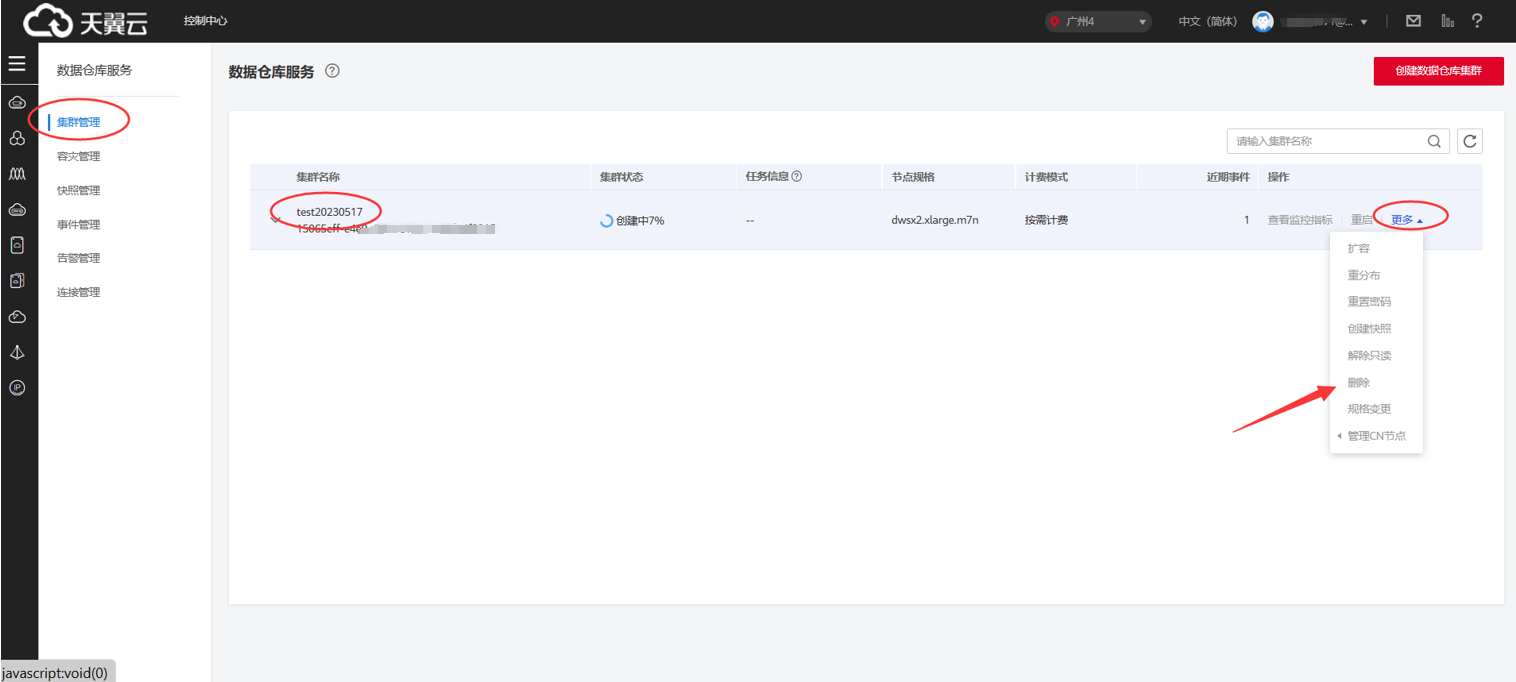
Task: Select 集群管理 in the left navigation
Action: point(78,122)
